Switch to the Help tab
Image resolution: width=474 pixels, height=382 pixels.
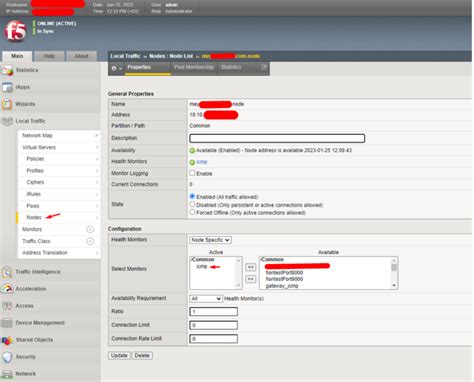49,56
